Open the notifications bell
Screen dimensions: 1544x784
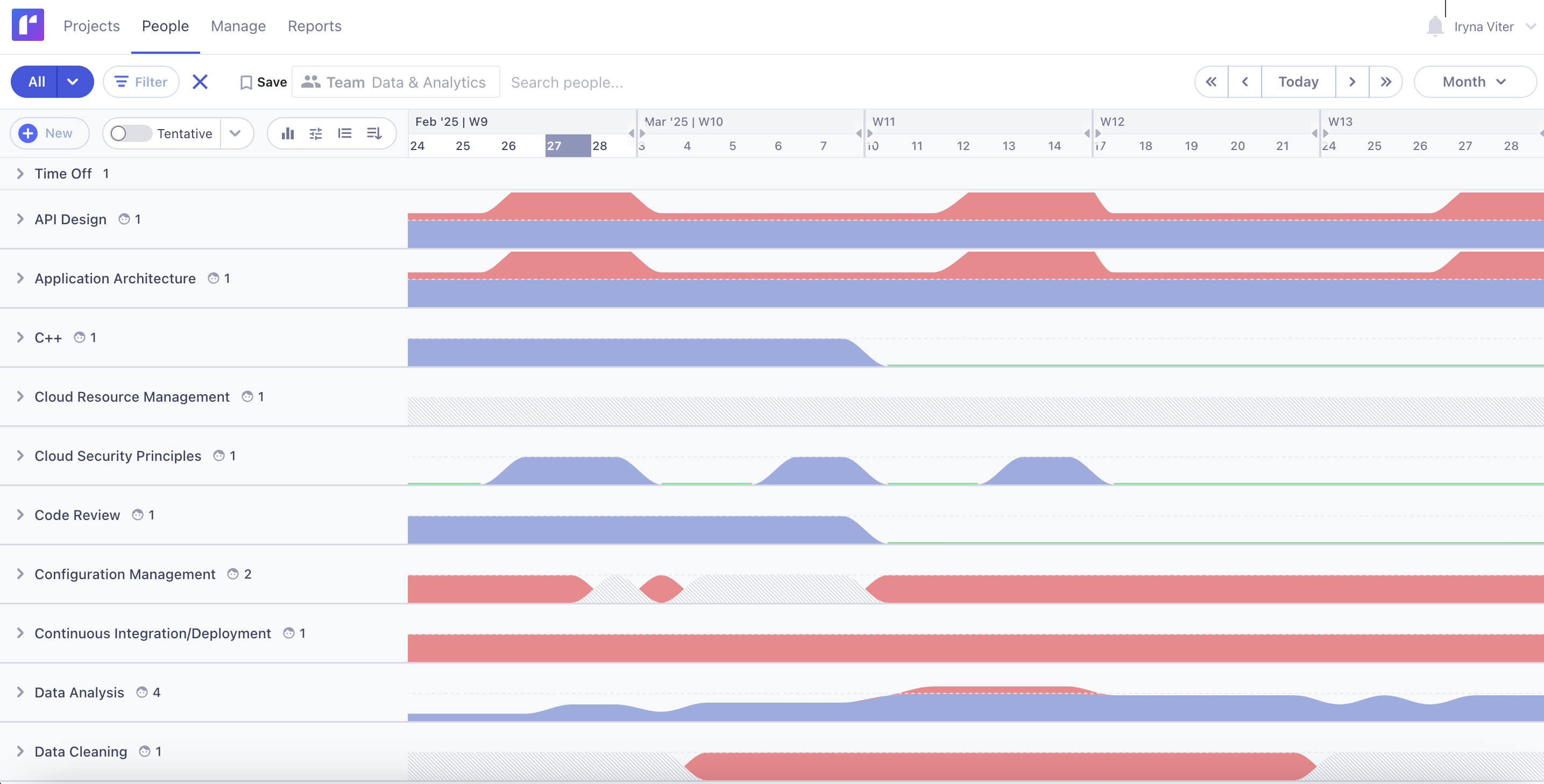[x=1435, y=26]
